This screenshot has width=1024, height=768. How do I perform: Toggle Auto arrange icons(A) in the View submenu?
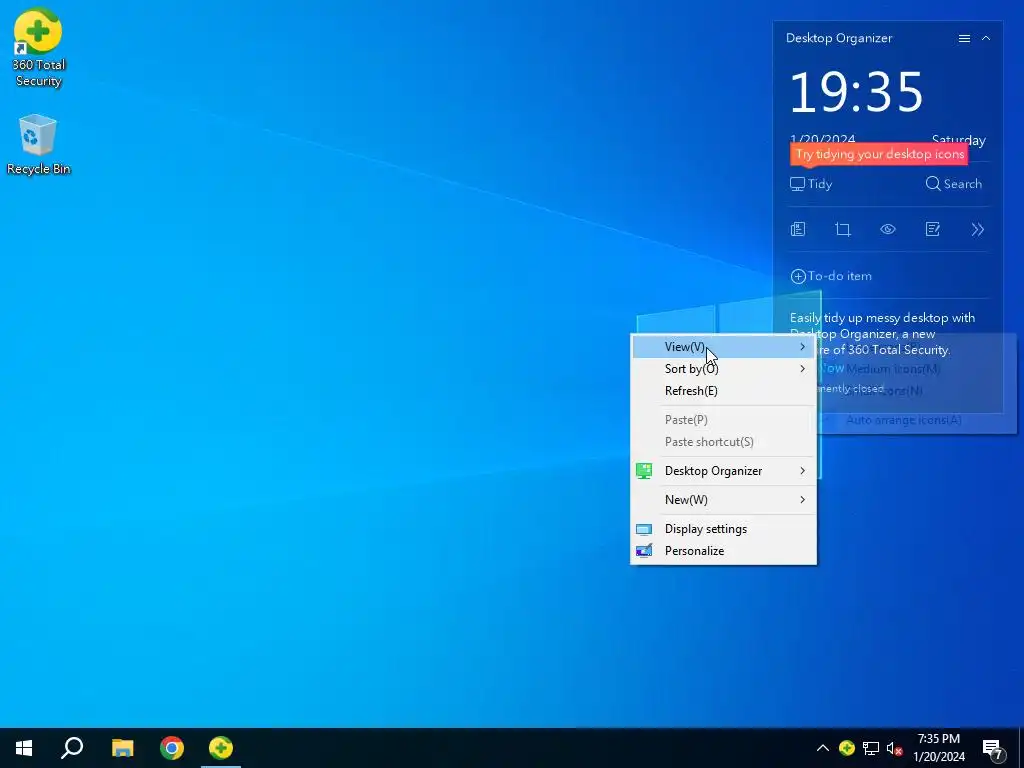point(904,420)
